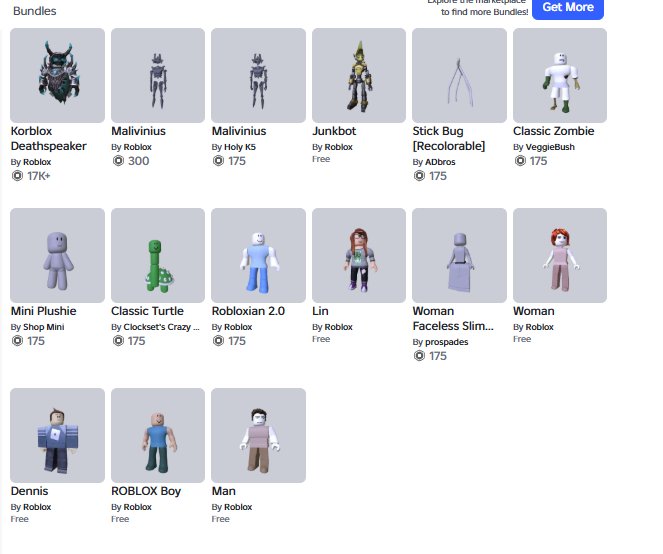Visit creator Clockset's Crazy under Classic Turtle
Image resolution: width=663 pixels, height=554 pixels.
[161, 327]
